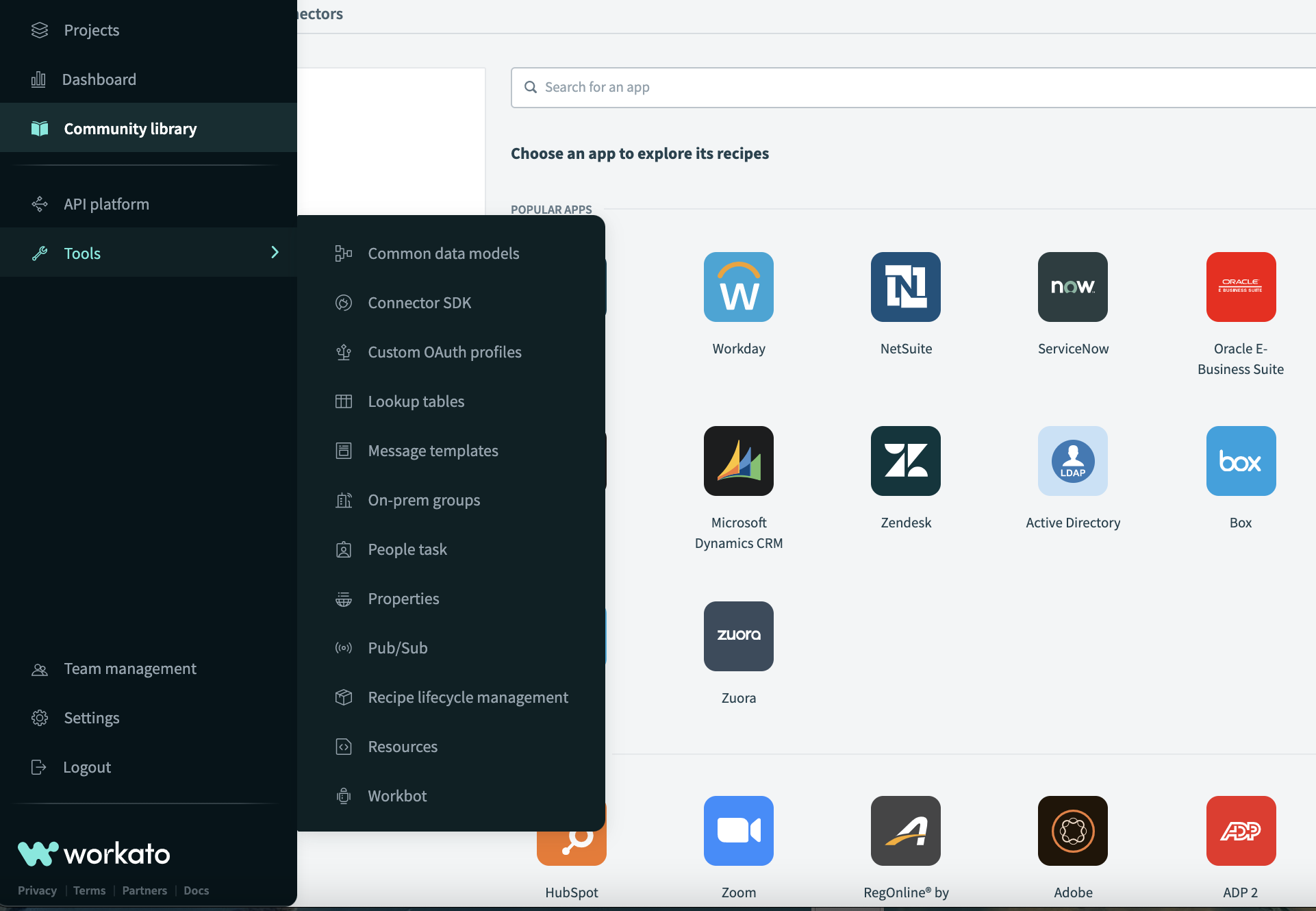Select the Zendesk app icon
Viewport: 1316px width, 911px height.
905,461
